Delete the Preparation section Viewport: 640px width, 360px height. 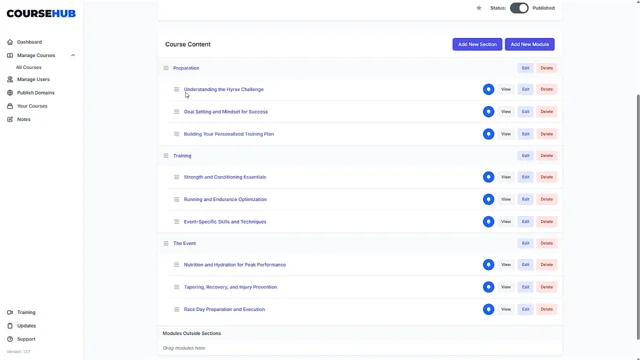pyautogui.click(x=547, y=68)
